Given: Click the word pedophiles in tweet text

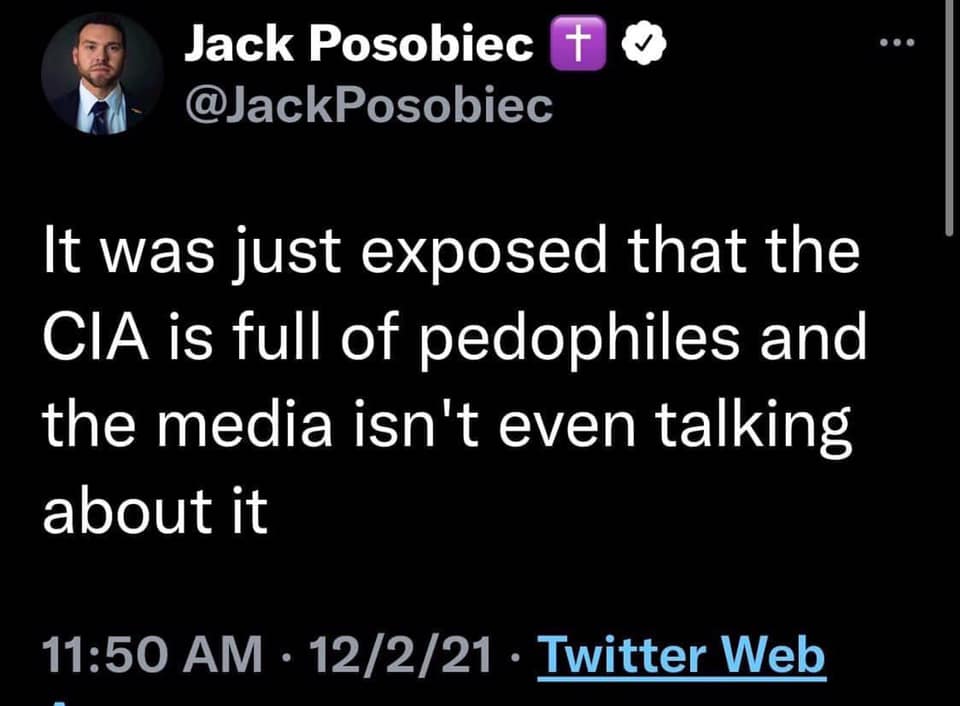Looking at the screenshot, I should pos(581,341).
